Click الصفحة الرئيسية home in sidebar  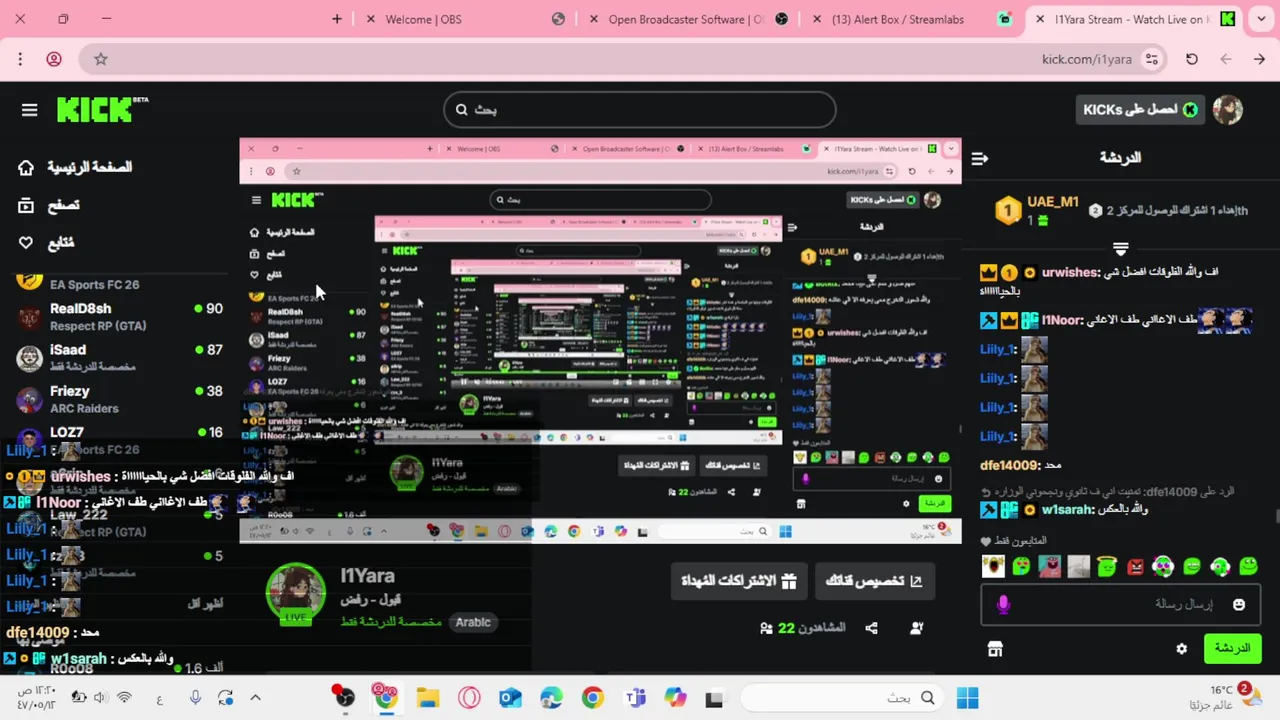[76, 167]
